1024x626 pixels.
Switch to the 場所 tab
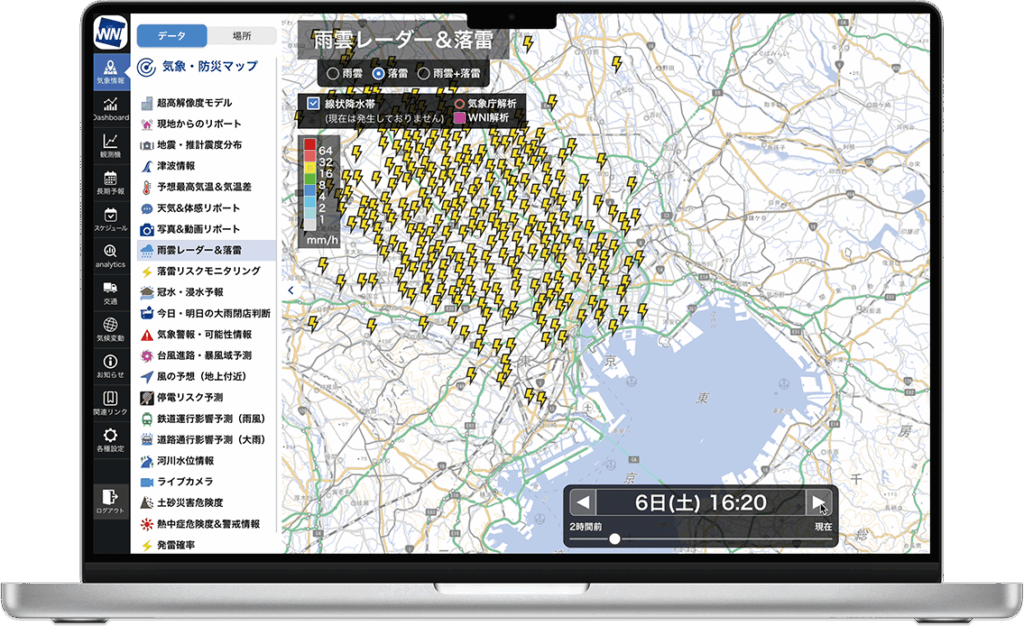point(242,36)
